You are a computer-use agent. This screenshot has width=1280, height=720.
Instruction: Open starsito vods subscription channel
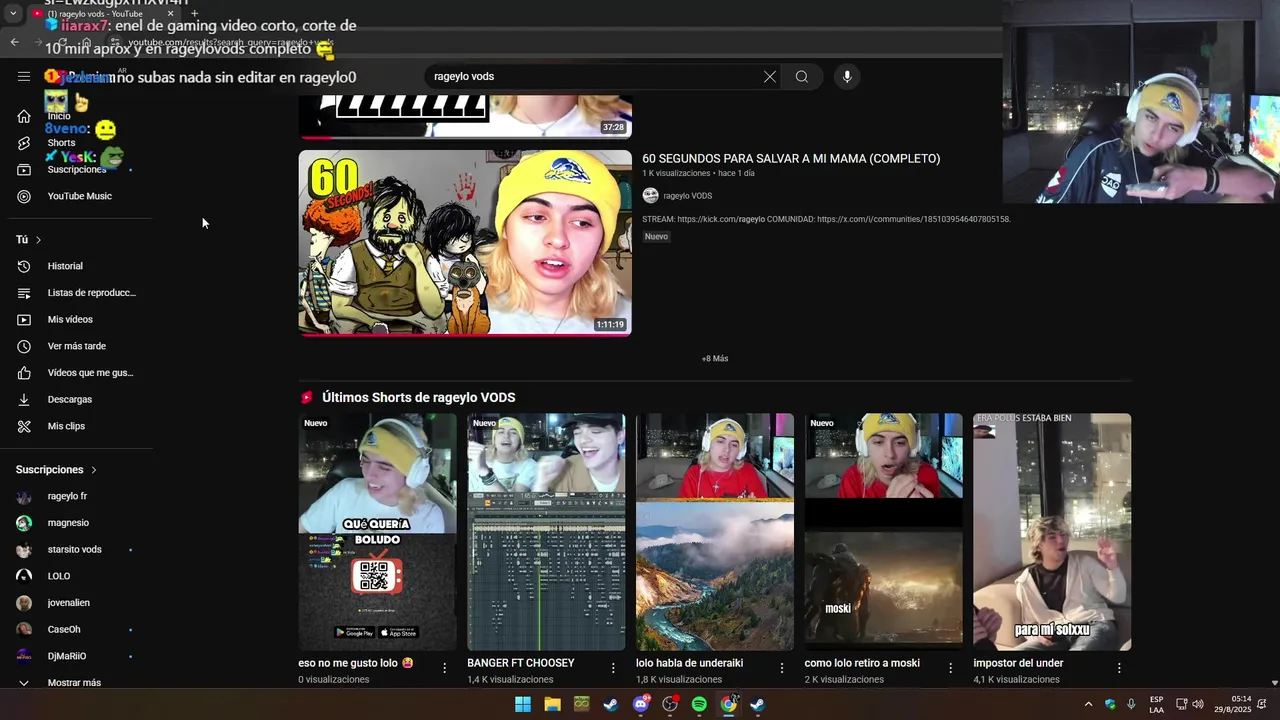76,550
